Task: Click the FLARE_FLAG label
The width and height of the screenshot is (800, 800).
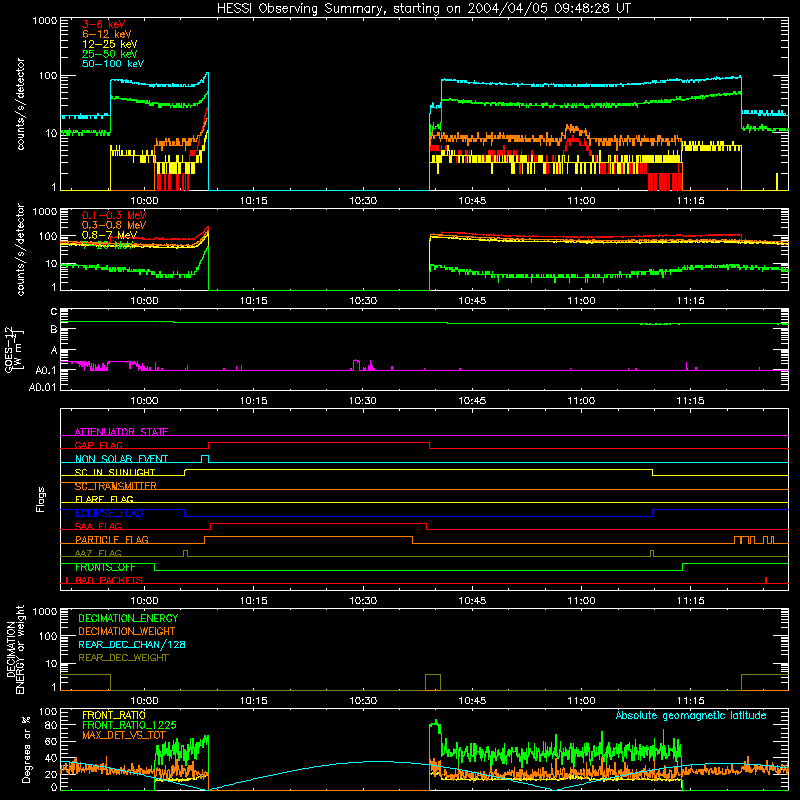Action: [x=104, y=499]
